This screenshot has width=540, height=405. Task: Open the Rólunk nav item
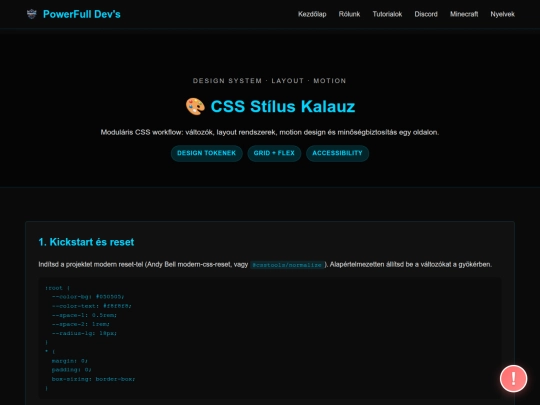pos(349,14)
